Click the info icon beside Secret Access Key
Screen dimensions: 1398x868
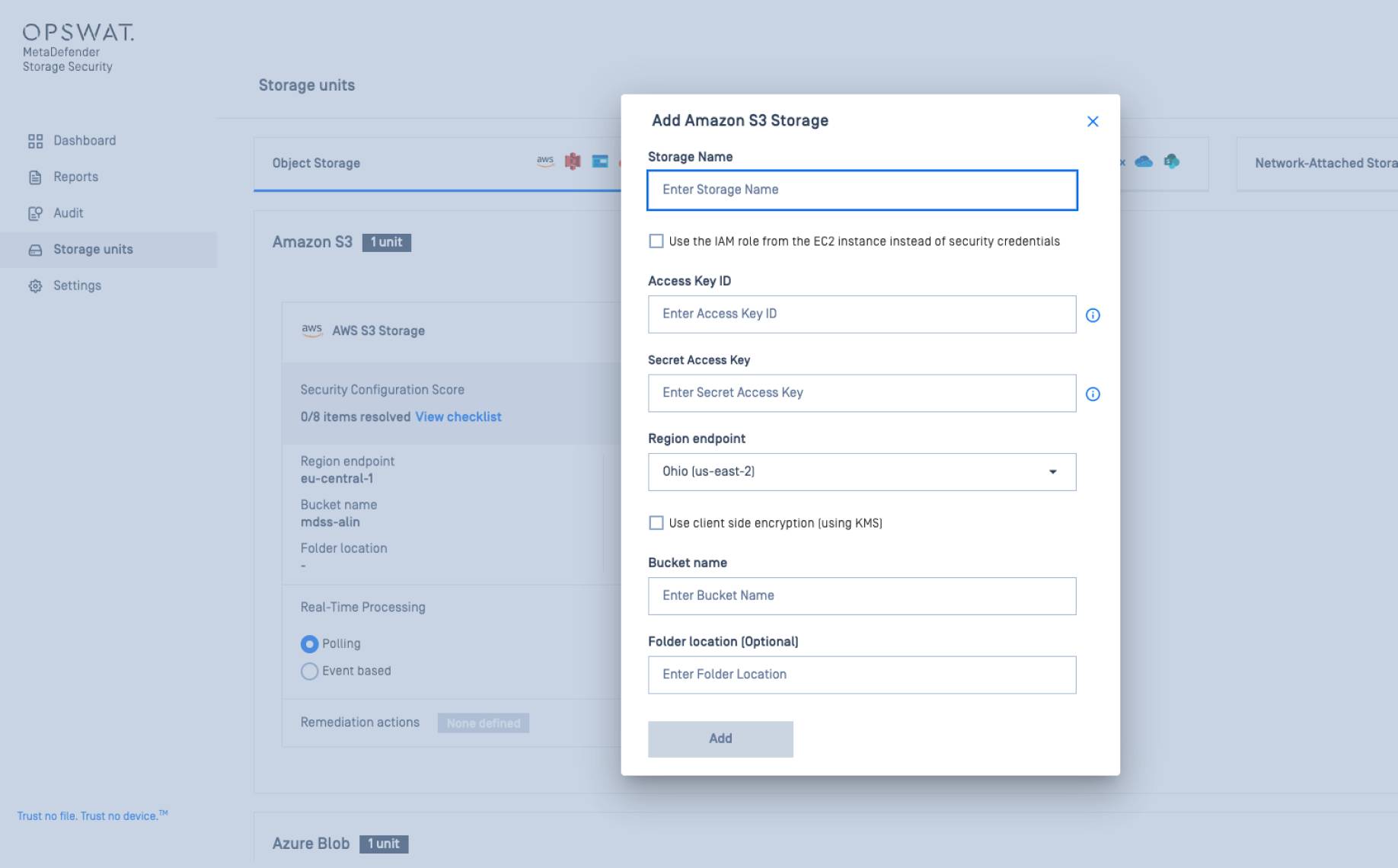(x=1093, y=394)
